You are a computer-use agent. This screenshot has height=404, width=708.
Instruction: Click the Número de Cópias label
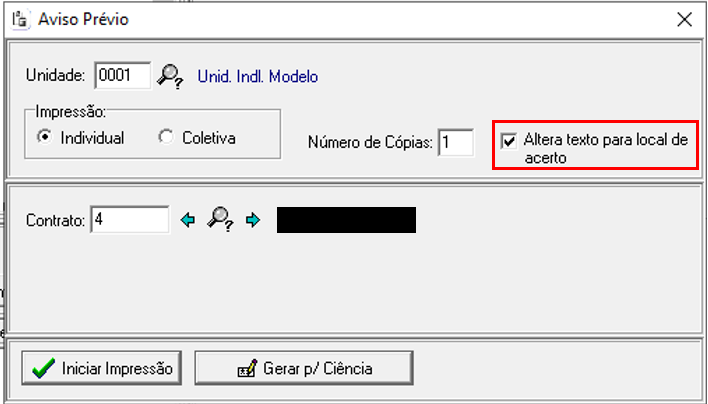(370, 143)
